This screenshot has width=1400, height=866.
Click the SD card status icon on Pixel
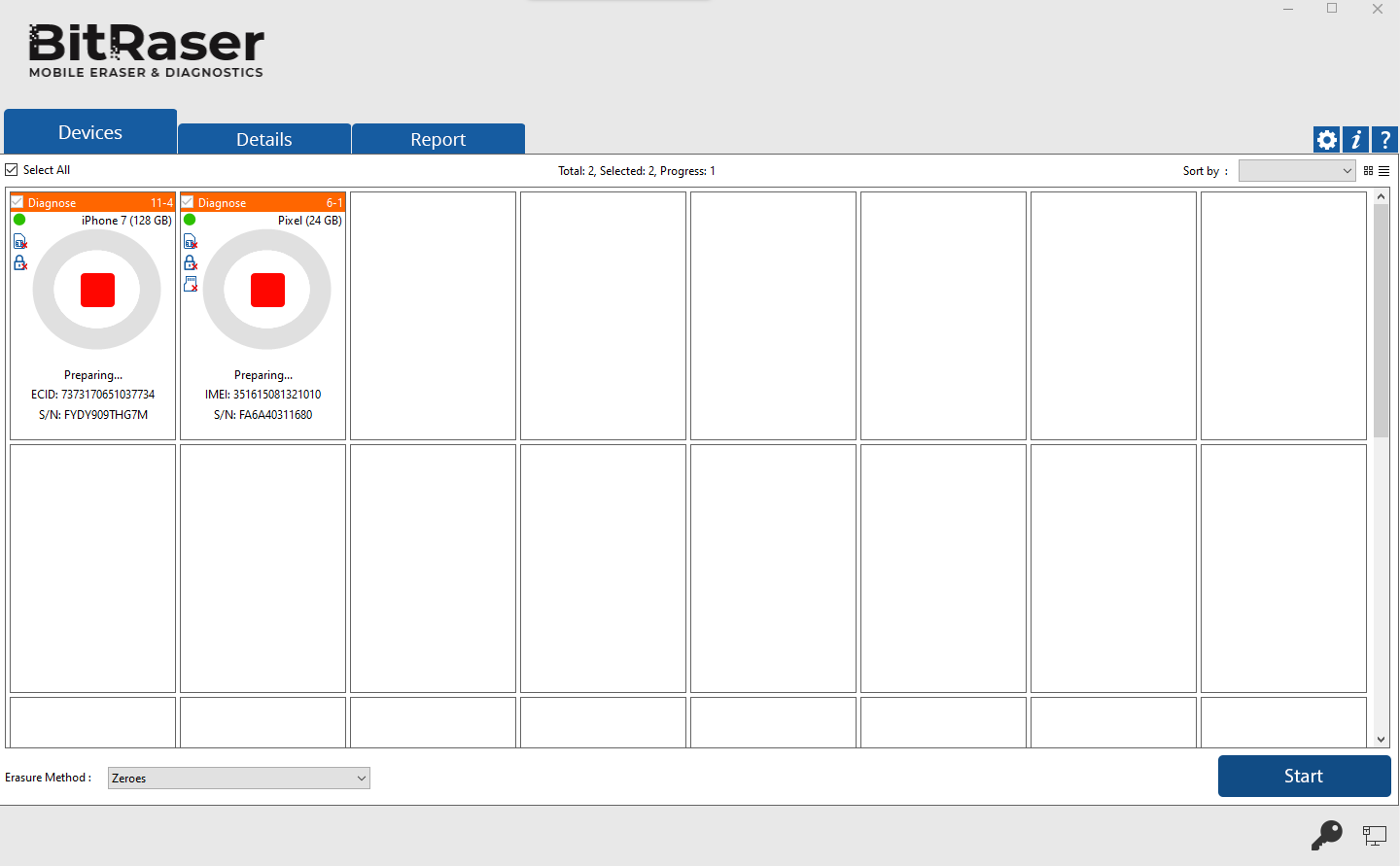tap(191, 284)
